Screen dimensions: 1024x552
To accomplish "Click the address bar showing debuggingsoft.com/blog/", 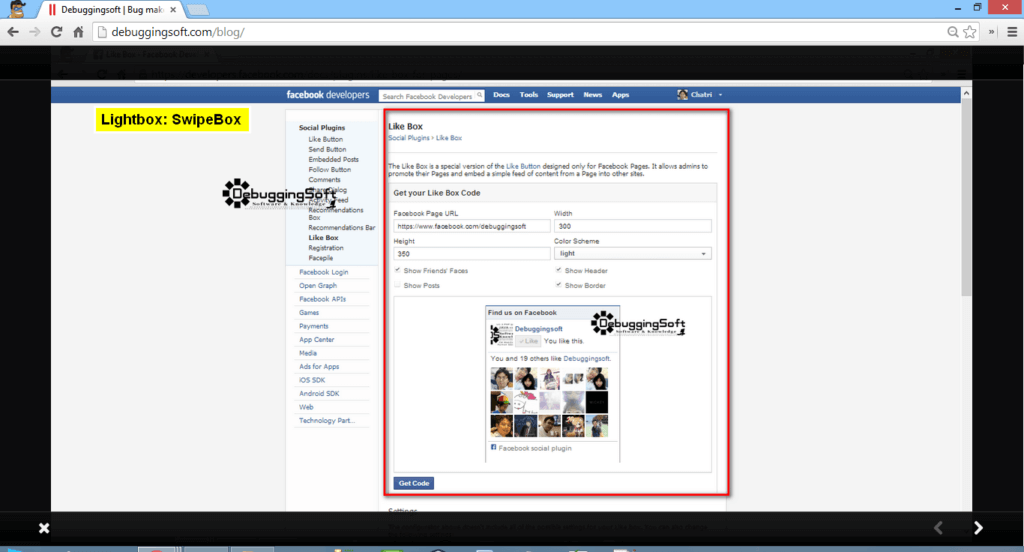I will click(x=522, y=32).
